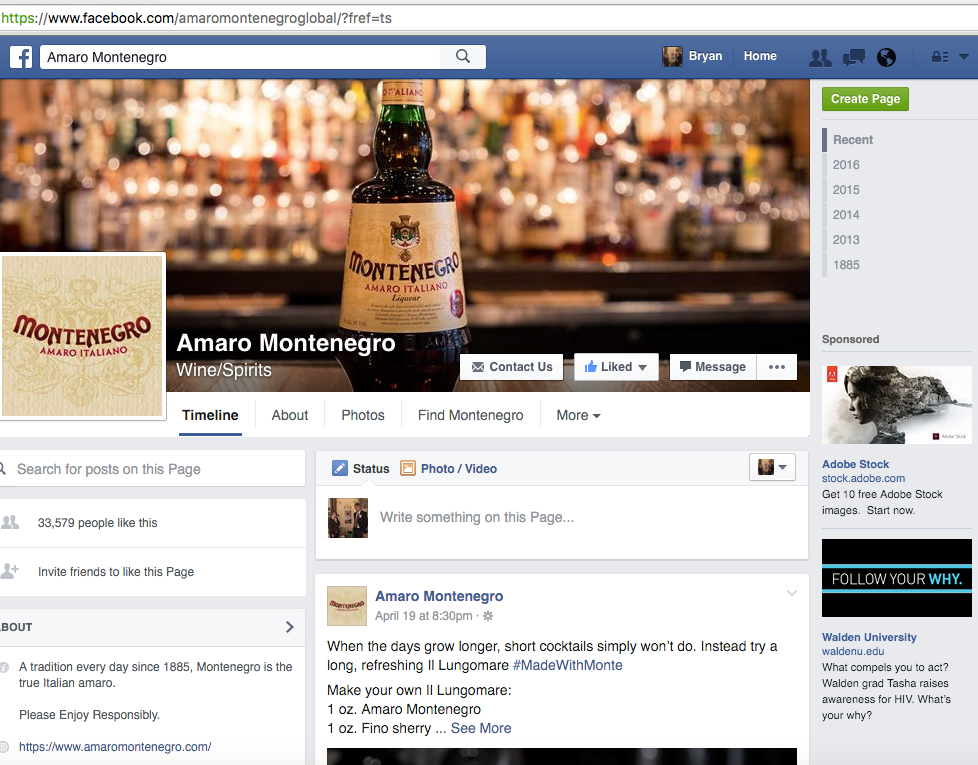978x765 pixels.
Task: Click the Status pencil icon
Action: [340, 468]
